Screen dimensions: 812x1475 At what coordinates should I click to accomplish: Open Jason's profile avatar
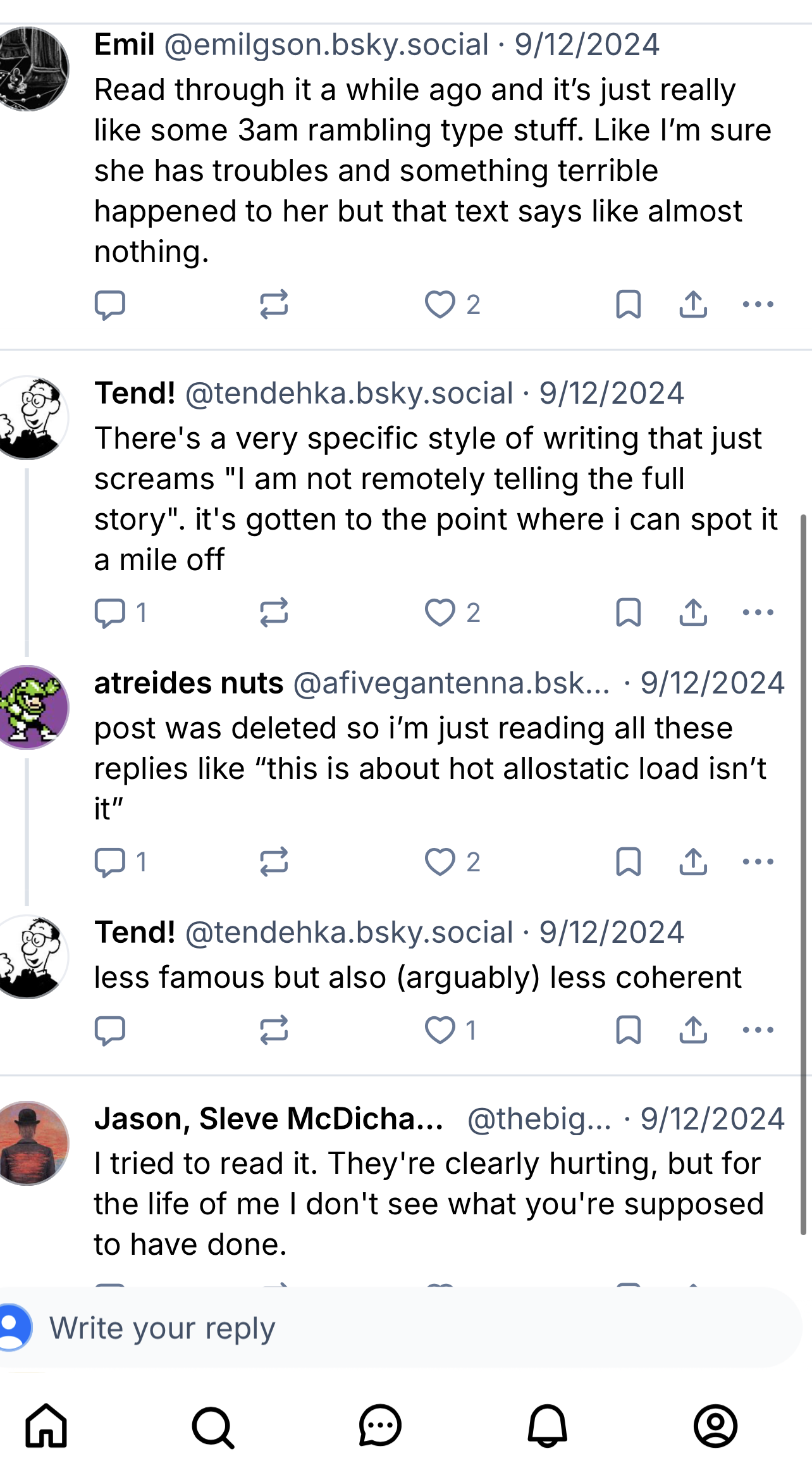point(32,1143)
